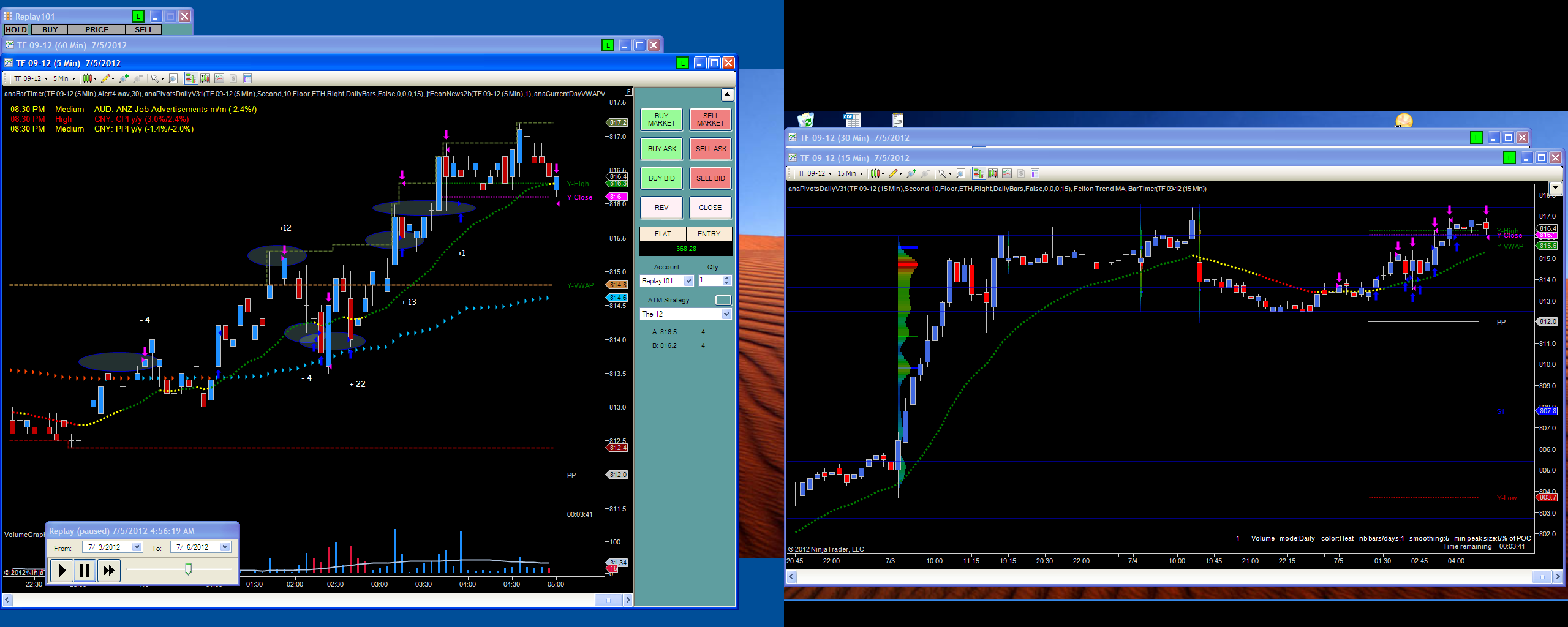This screenshot has height=627, width=1568.
Task: Open the replay To date dropdown
Action: [225, 547]
